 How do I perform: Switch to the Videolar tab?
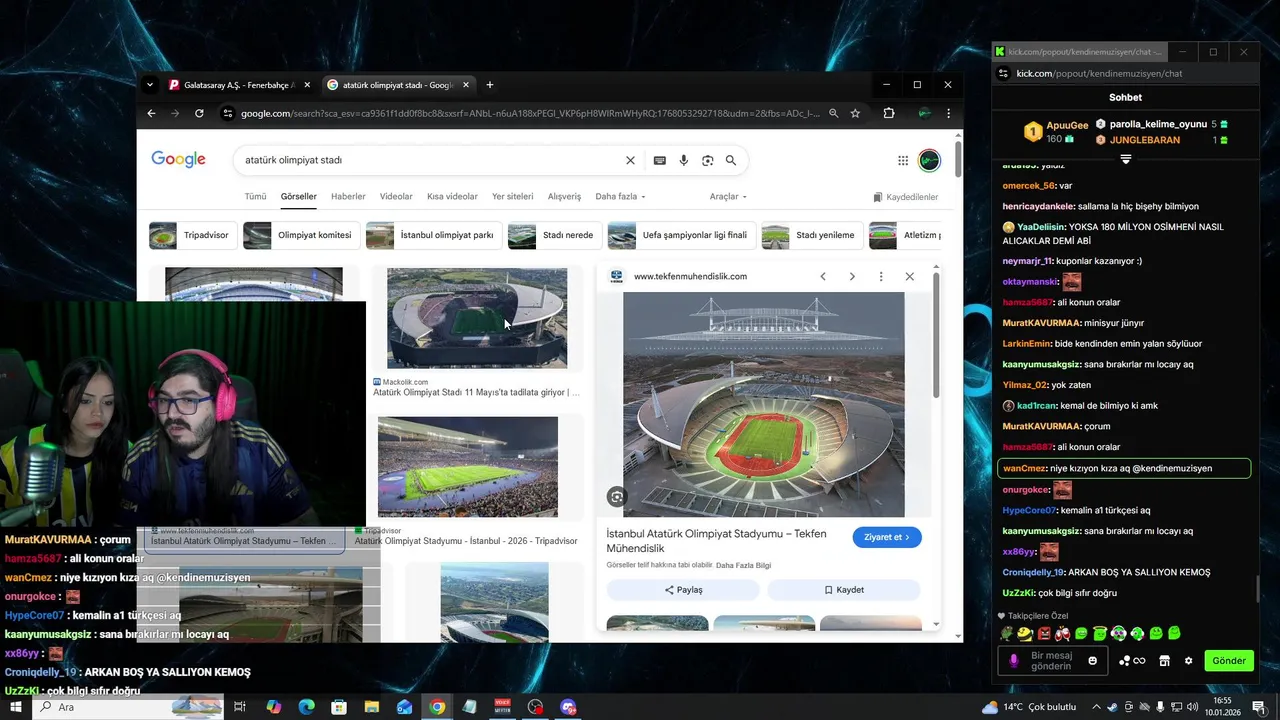pyautogui.click(x=396, y=197)
